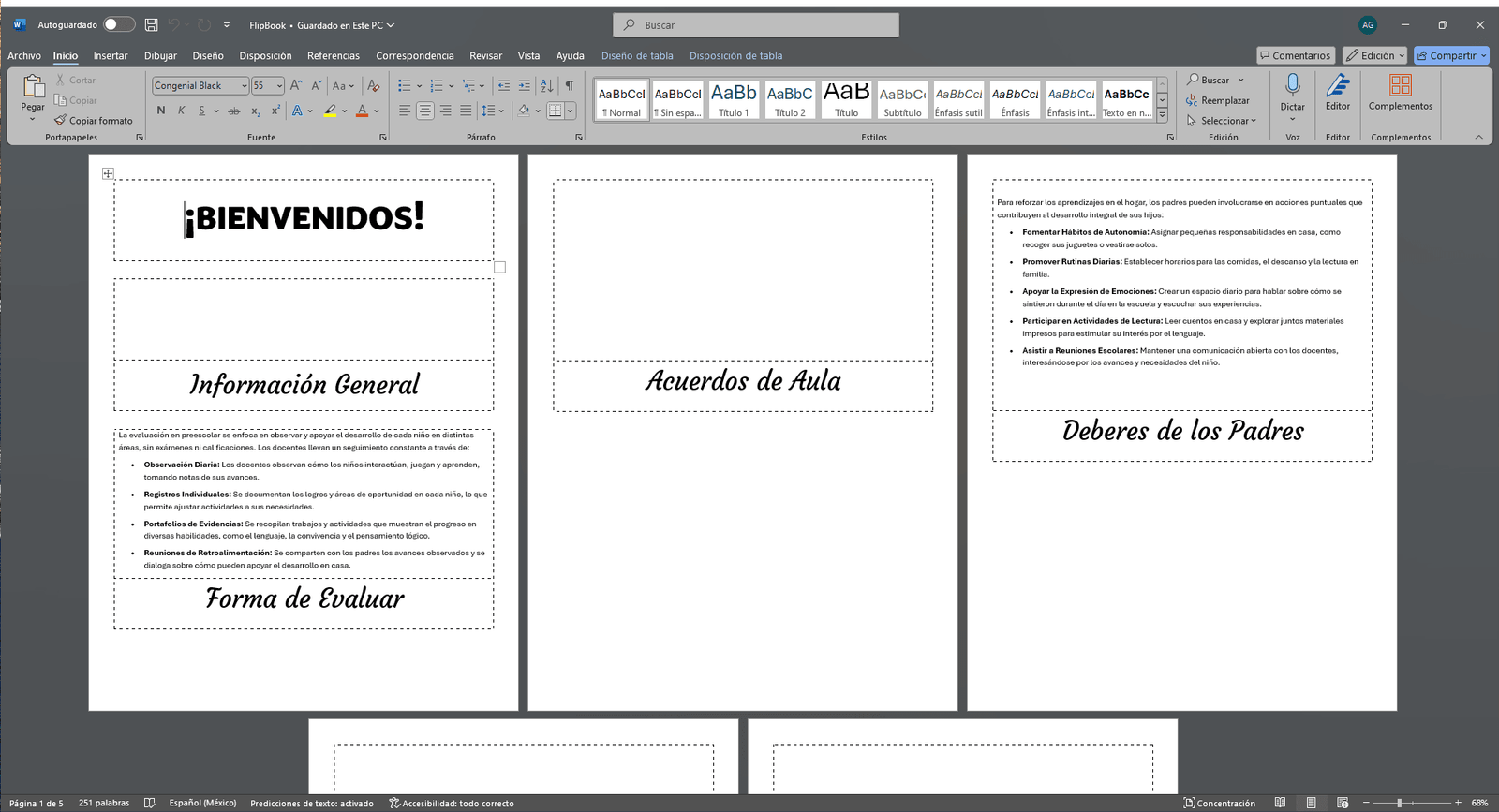Toggle numbered list
Screen dimensions: 1499x812
(x=436, y=85)
